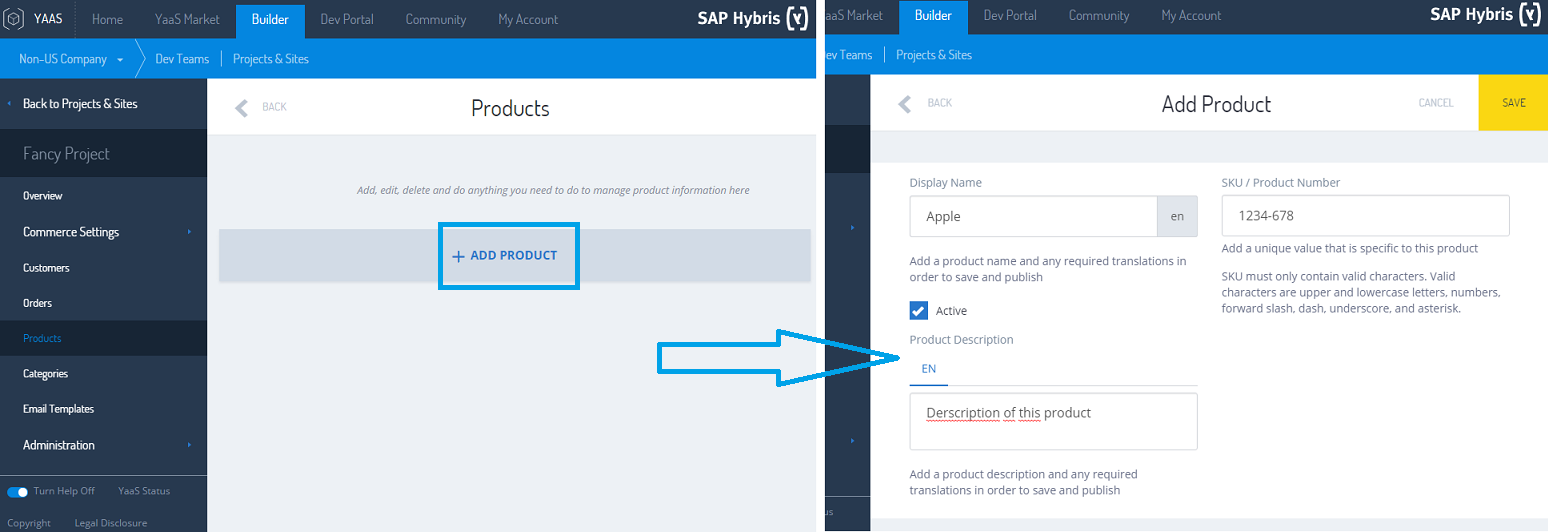Image resolution: width=1548 pixels, height=532 pixels.
Task: Click the back arrow on Add Product page
Action: click(x=905, y=103)
